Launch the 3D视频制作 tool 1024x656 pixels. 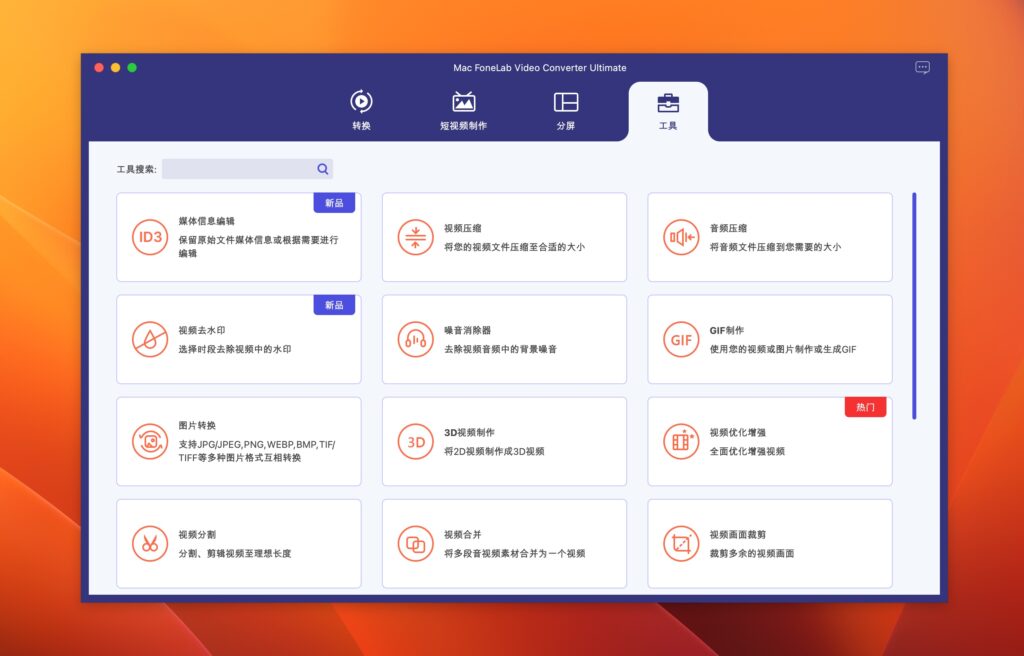[504, 441]
